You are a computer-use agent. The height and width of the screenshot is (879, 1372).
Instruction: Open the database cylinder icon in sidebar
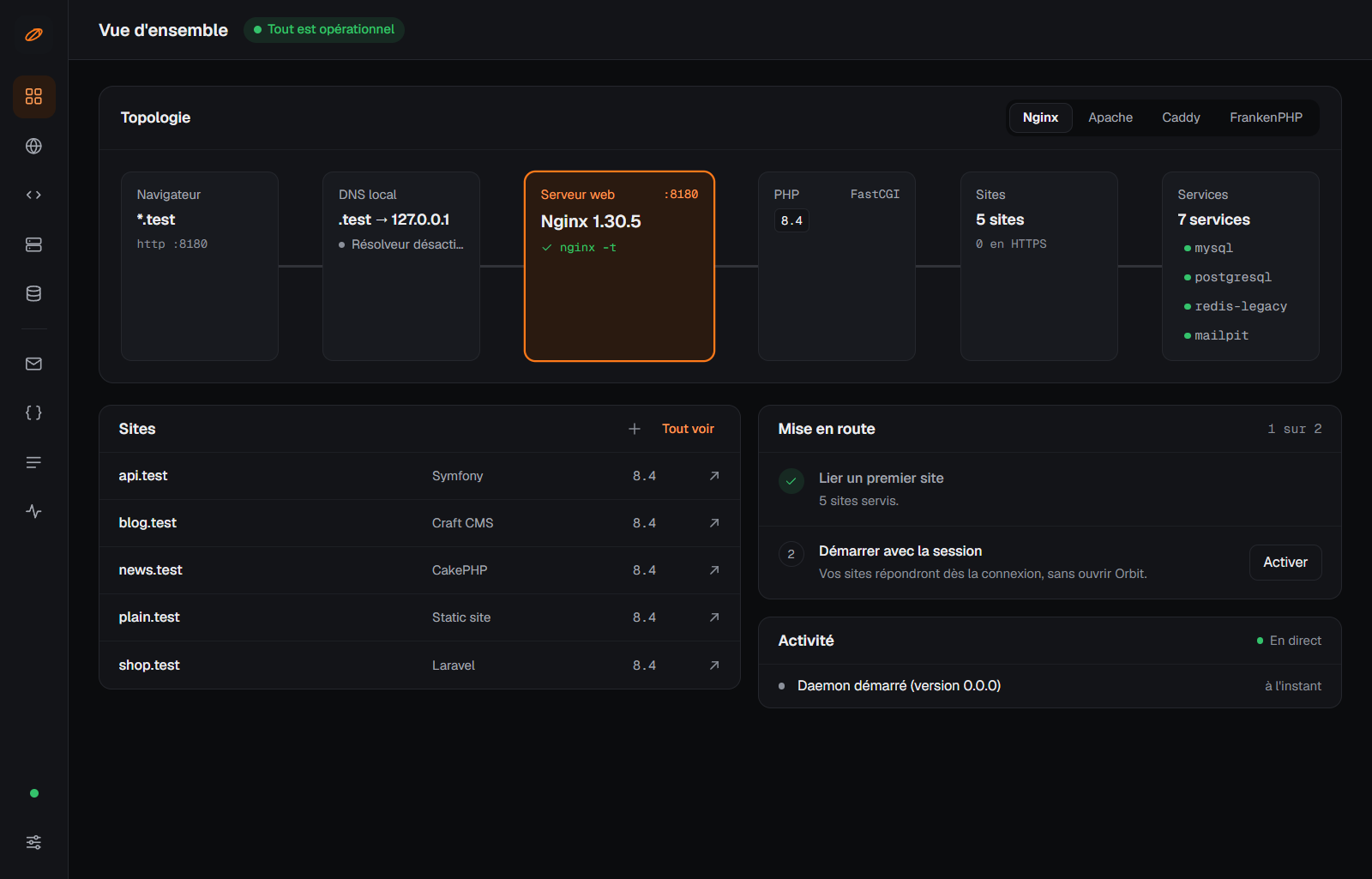[33, 293]
